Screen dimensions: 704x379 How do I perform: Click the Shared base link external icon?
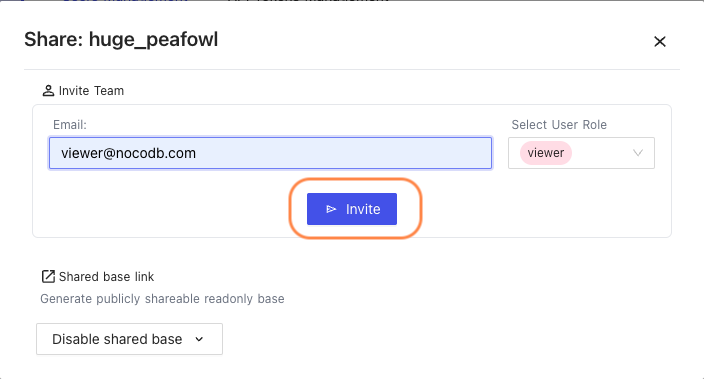tap(48, 277)
